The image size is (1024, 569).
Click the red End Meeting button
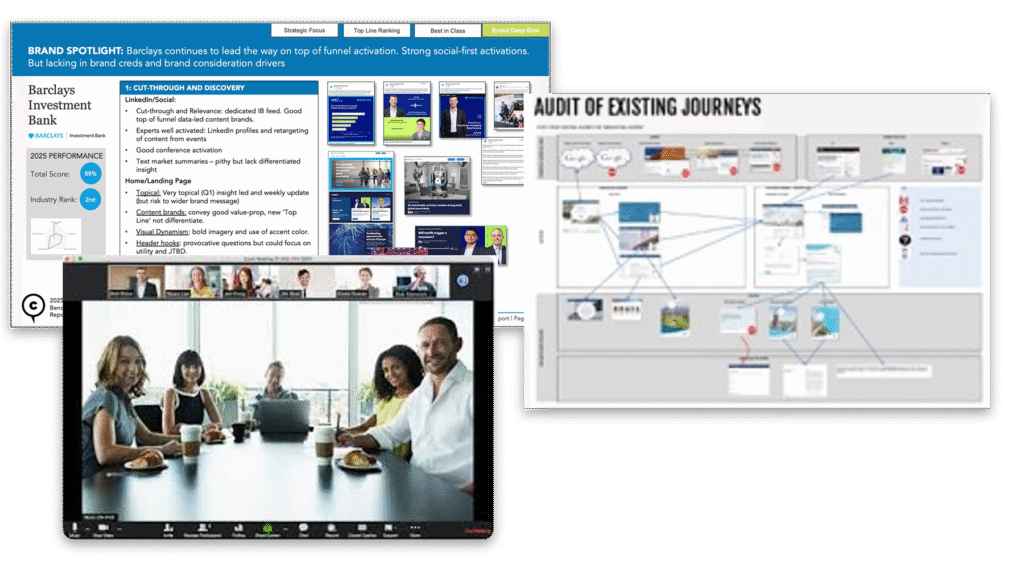pyautogui.click(x=474, y=530)
